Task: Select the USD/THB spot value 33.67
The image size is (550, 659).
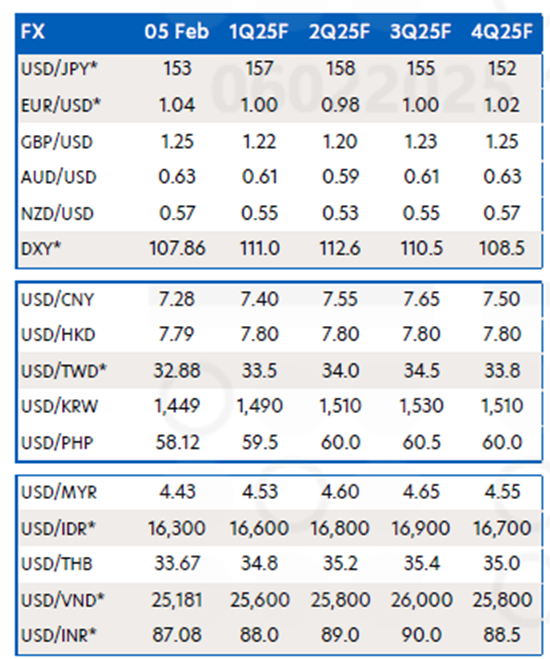Action: coord(177,563)
